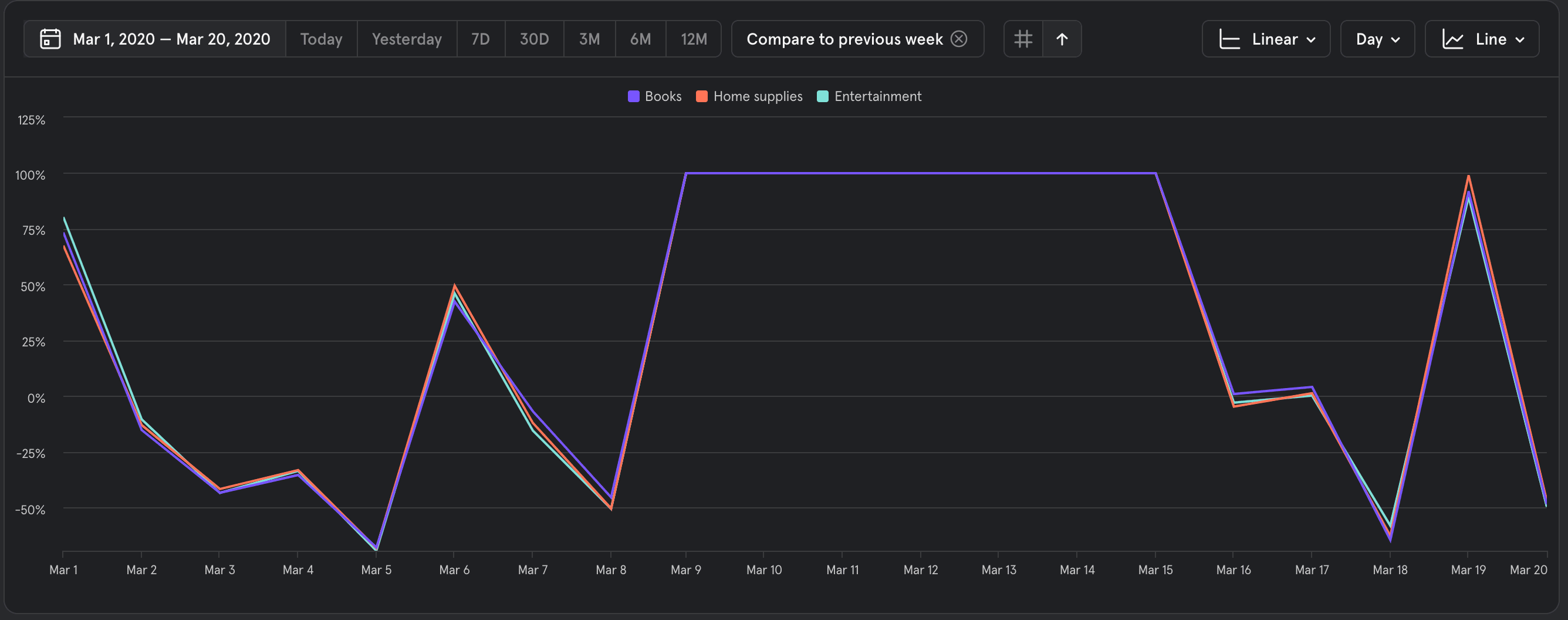Screen dimensions: 1568x620
Task: Toggle Entertainment series in the legend
Action: (877, 96)
